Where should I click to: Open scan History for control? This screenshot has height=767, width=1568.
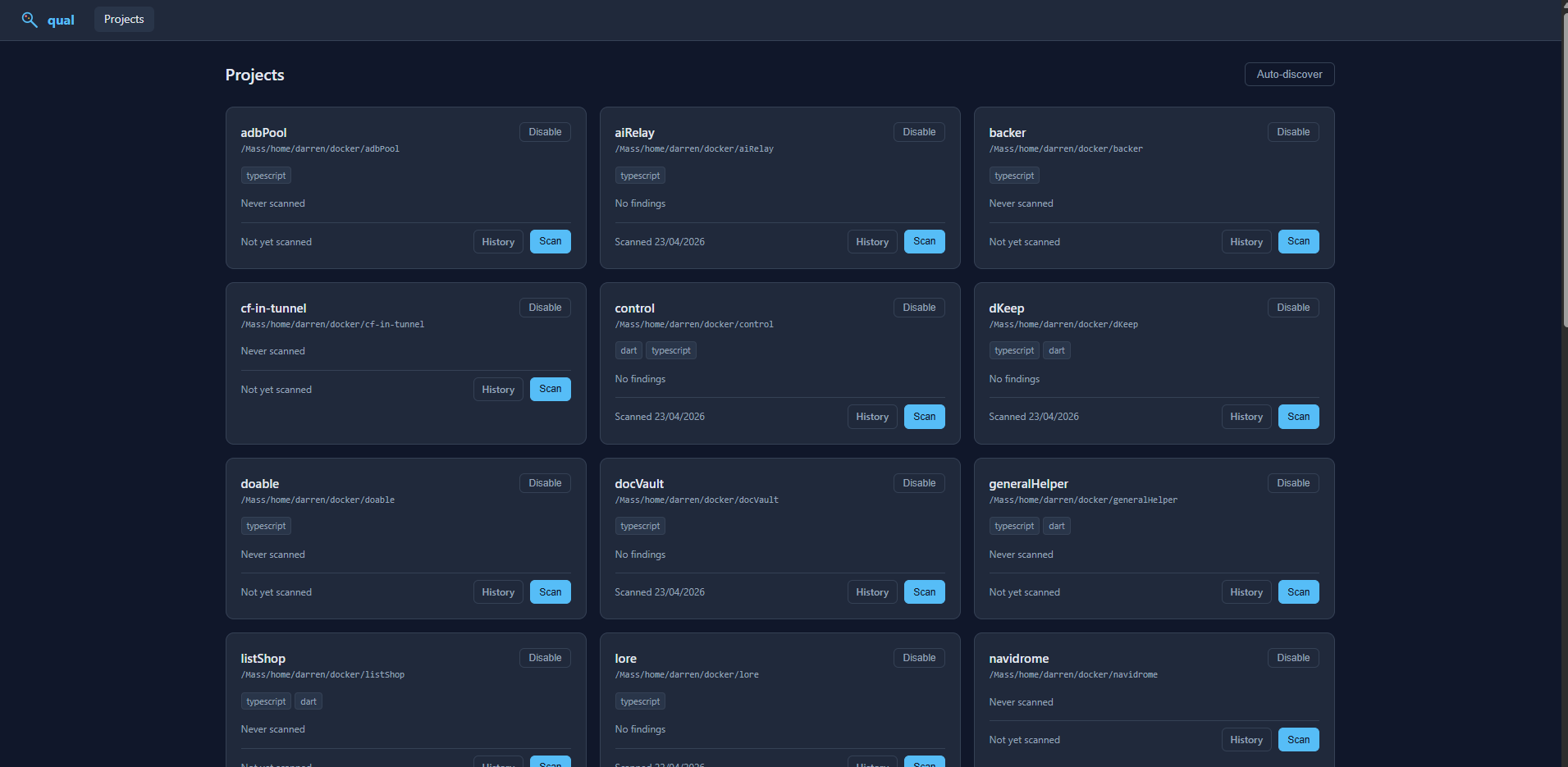tap(871, 416)
